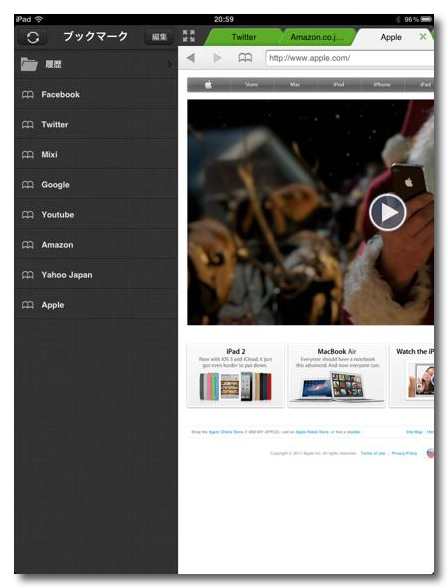Open the Watch the iP... promo tile
Image resolution: width=448 pixels, height=588 pixels.
(412, 375)
